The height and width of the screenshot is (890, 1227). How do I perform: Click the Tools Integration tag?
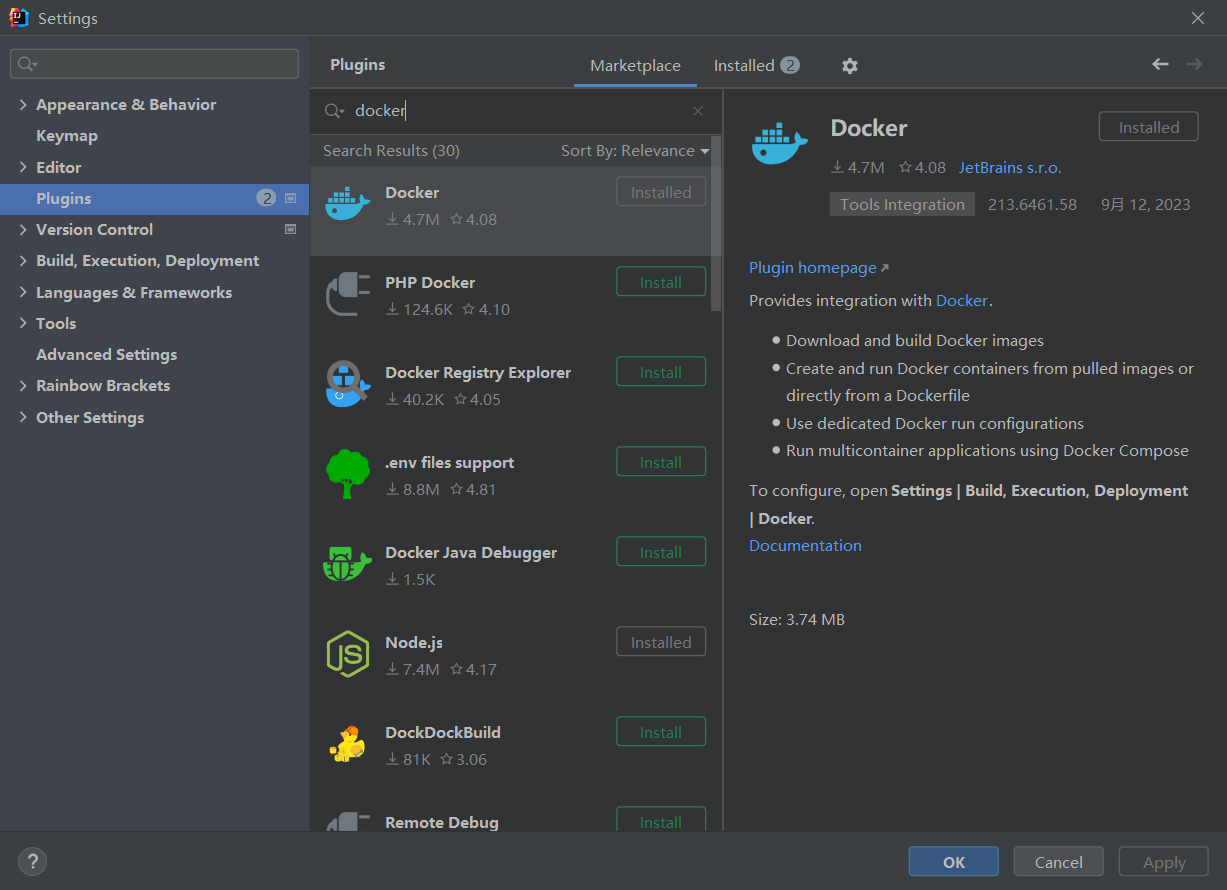(902, 204)
